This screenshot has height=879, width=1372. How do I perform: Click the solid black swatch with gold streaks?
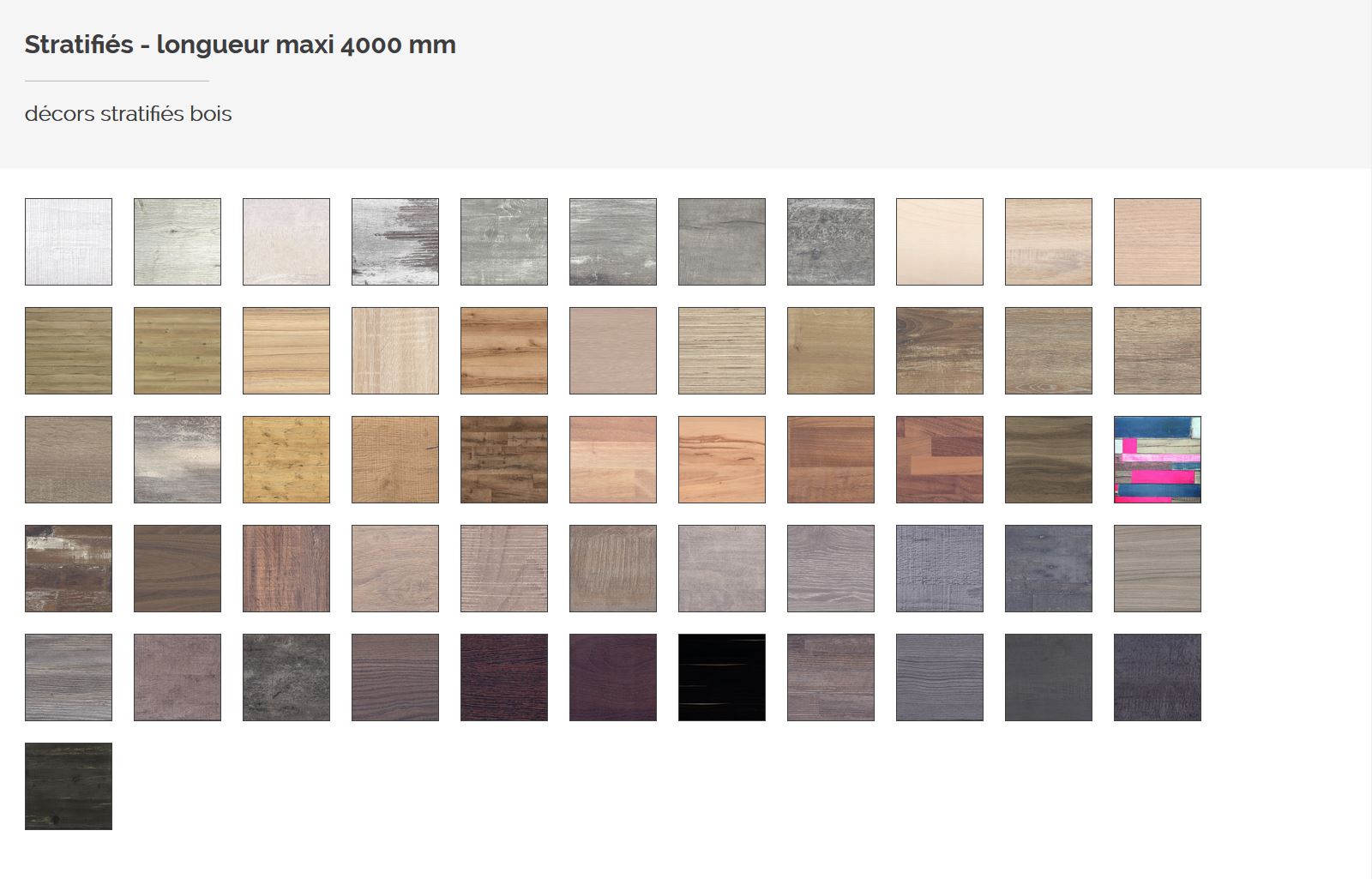click(x=721, y=677)
